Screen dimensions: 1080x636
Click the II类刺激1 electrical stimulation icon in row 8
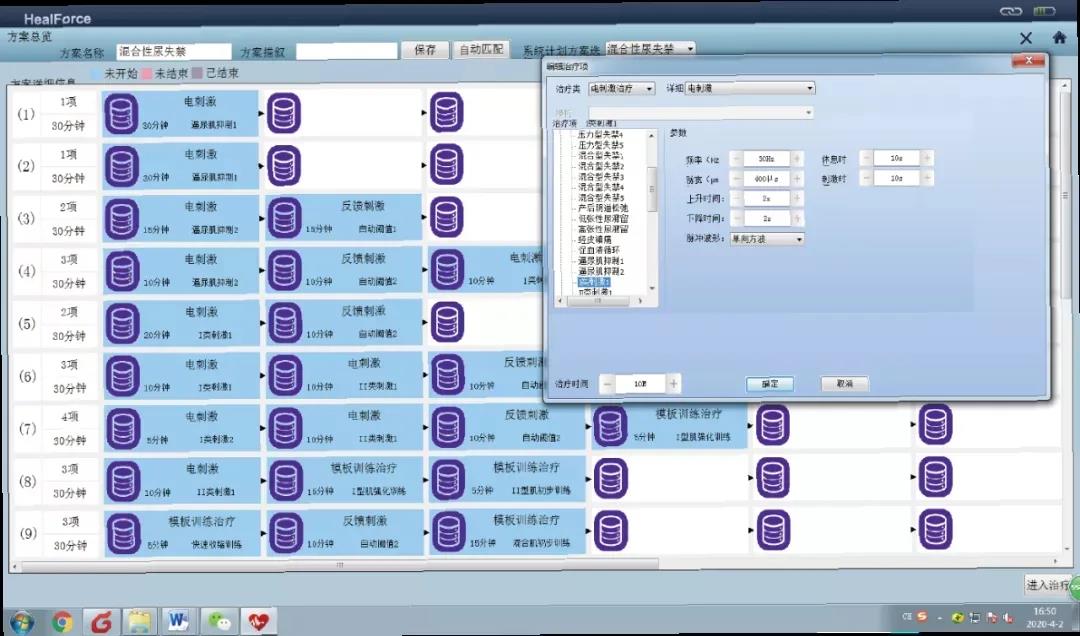122,480
